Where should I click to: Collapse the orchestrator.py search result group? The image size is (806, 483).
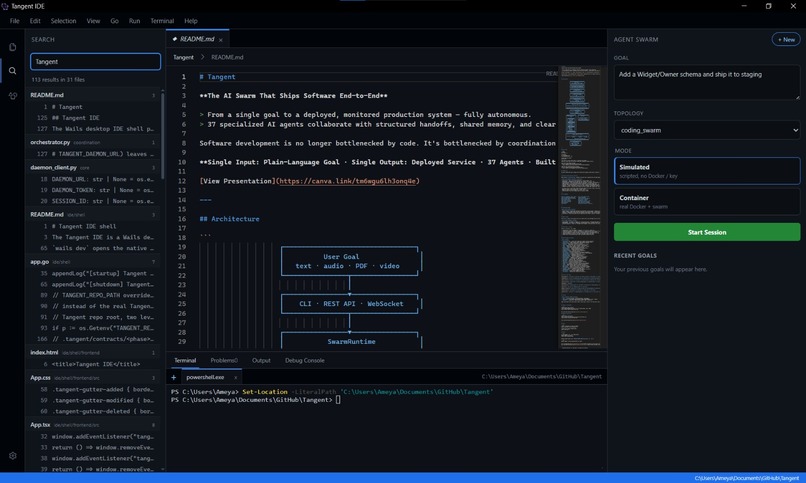click(x=93, y=142)
